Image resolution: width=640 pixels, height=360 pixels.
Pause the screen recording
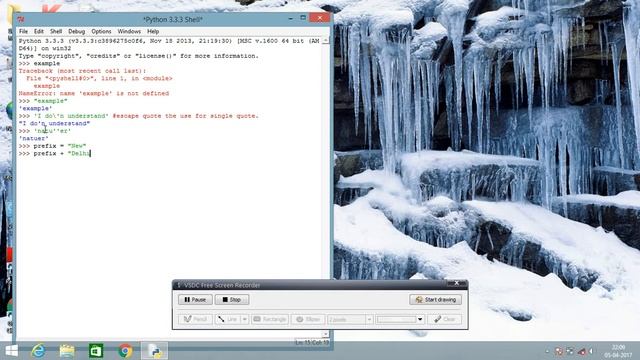coord(195,300)
